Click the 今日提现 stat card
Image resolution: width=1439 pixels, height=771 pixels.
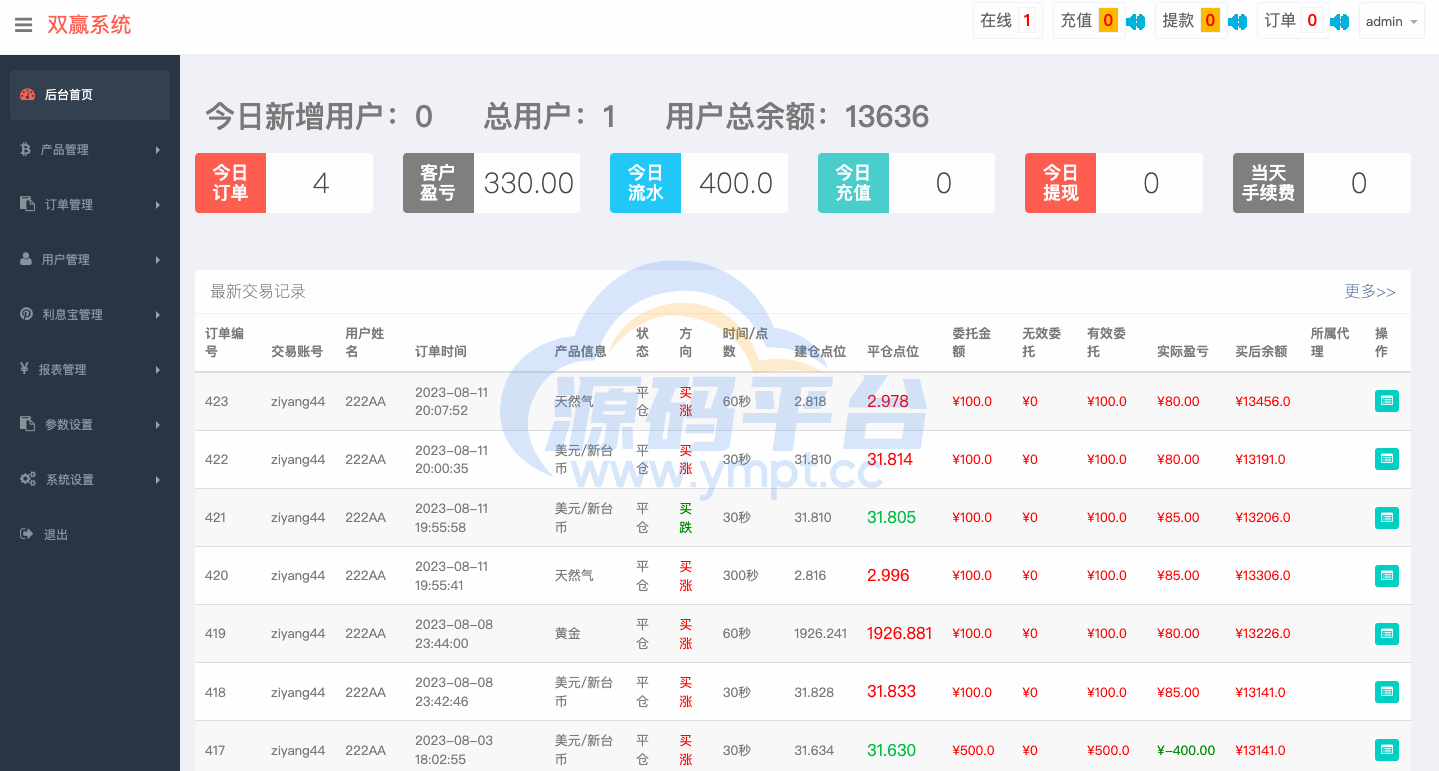pos(1114,183)
